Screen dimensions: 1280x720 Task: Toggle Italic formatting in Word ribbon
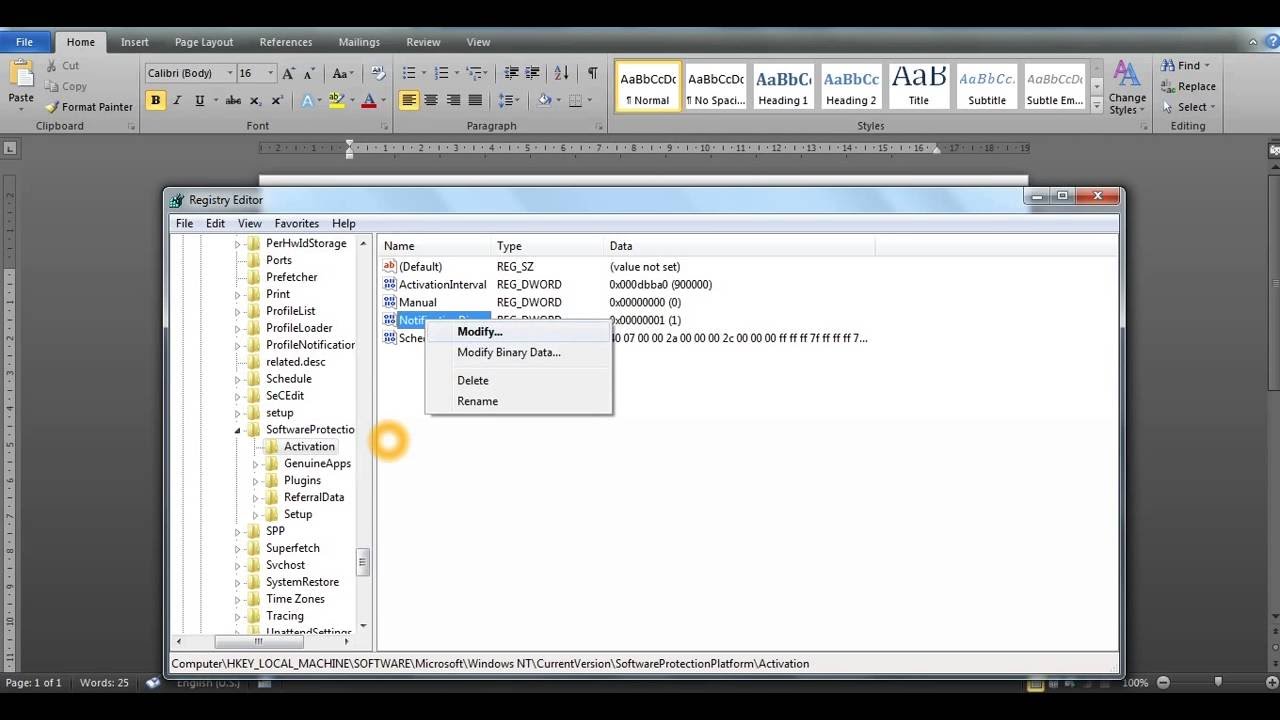177,100
